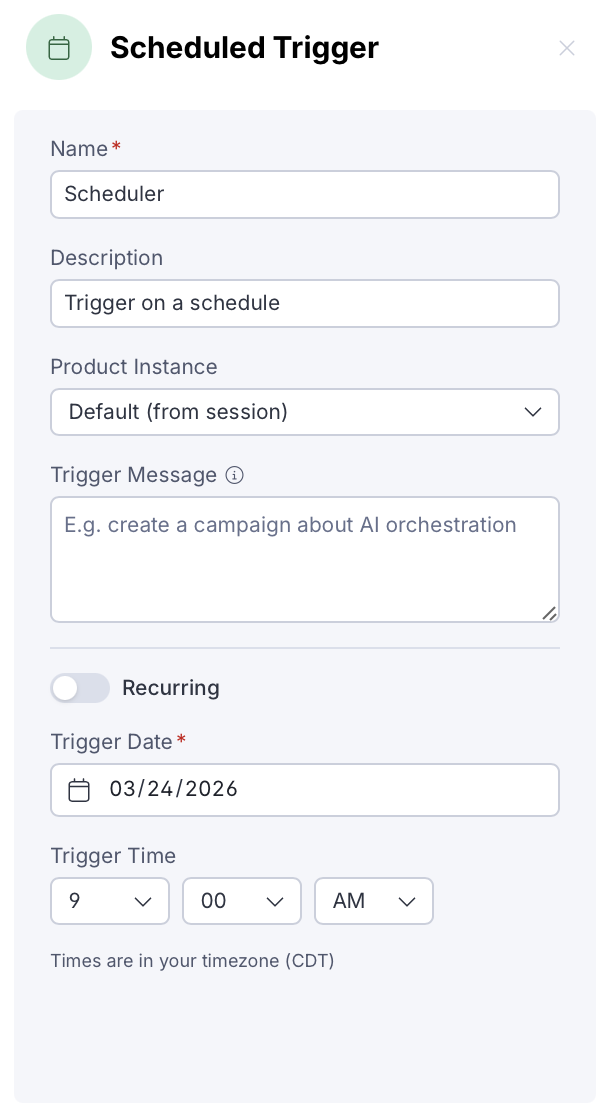Click the timezone notice text (CDT)
610x1118 pixels.
tap(192, 961)
